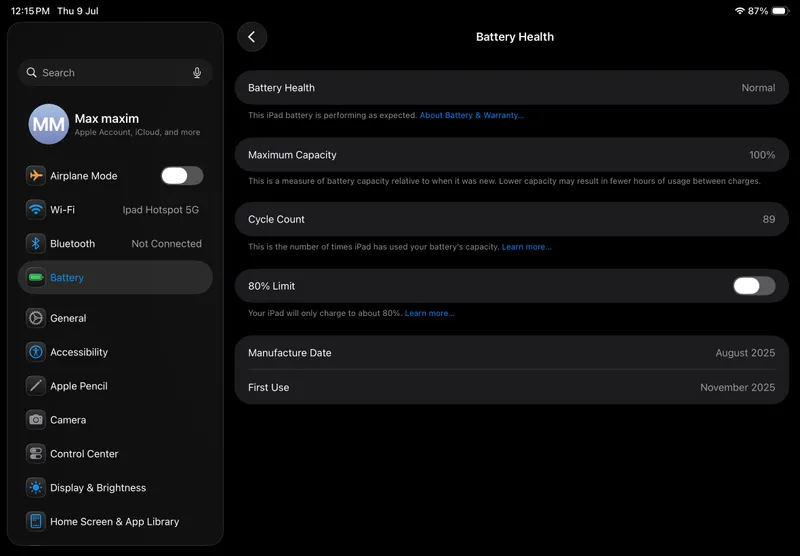Open the Camera settings icon
This screenshot has height=556, width=800.
click(36, 420)
